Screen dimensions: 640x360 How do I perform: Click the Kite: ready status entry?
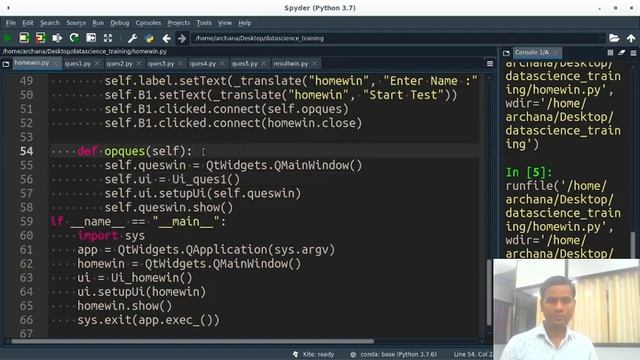point(313,354)
